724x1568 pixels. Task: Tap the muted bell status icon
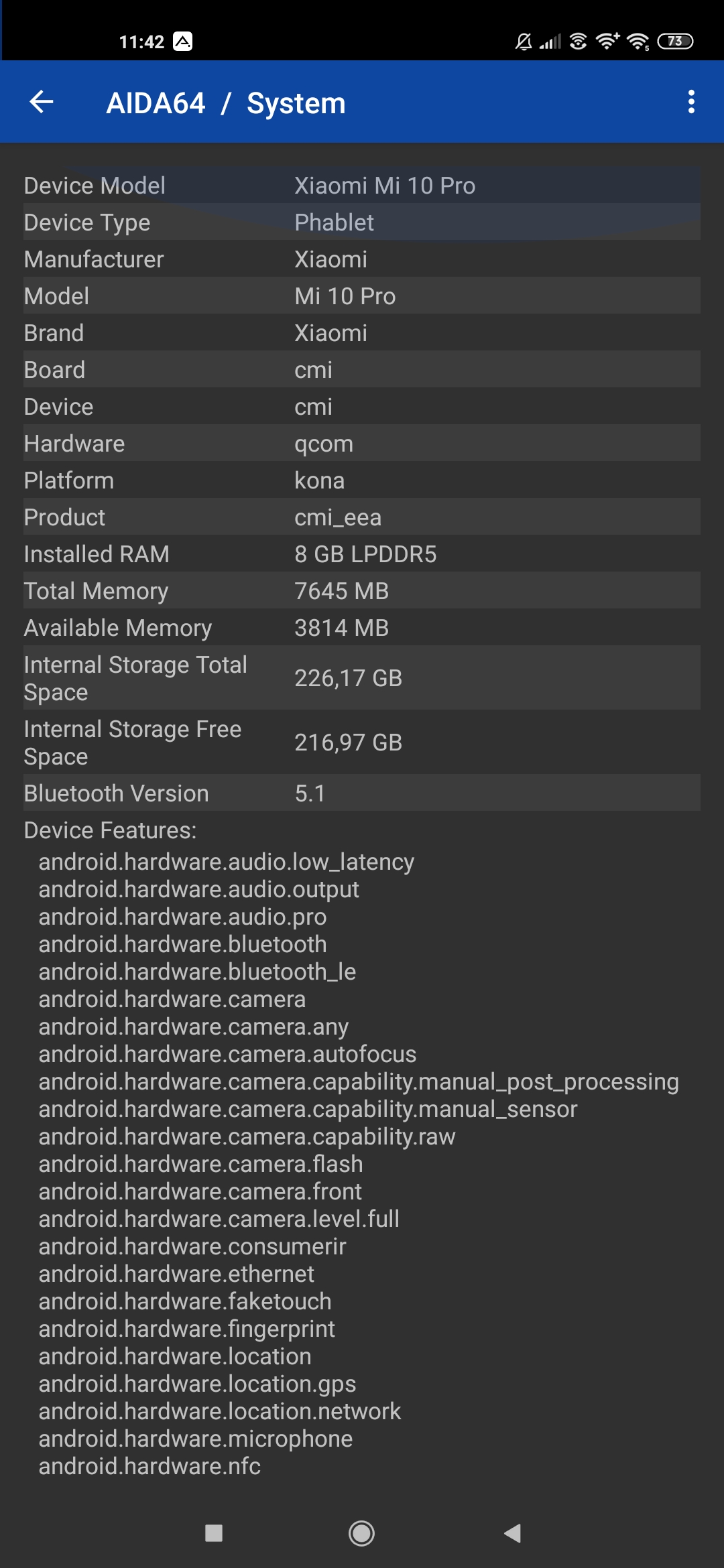click(524, 42)
